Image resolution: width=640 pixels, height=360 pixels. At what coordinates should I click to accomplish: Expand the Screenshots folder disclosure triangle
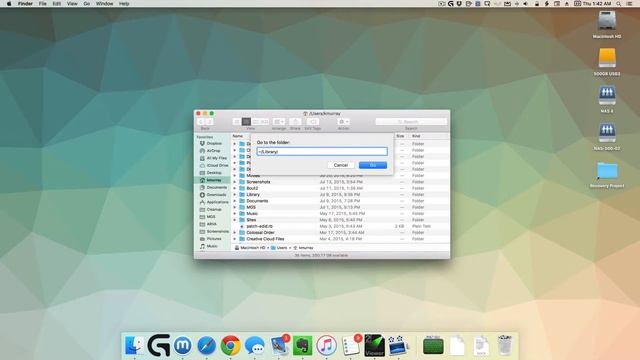(235, 182)
